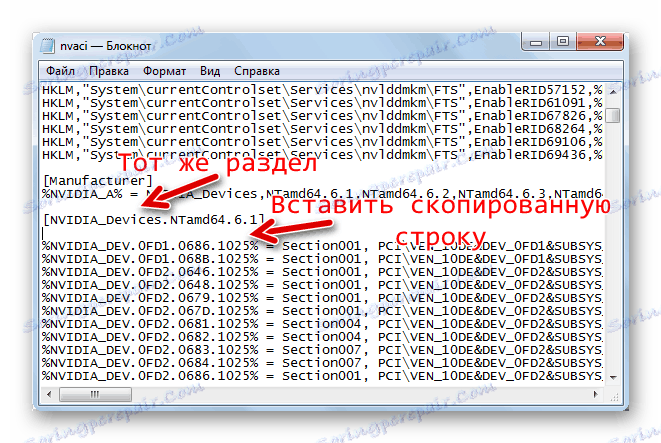Open the Справка menu
This screenshot has width=661, height=443.
[x=257, y=71]
